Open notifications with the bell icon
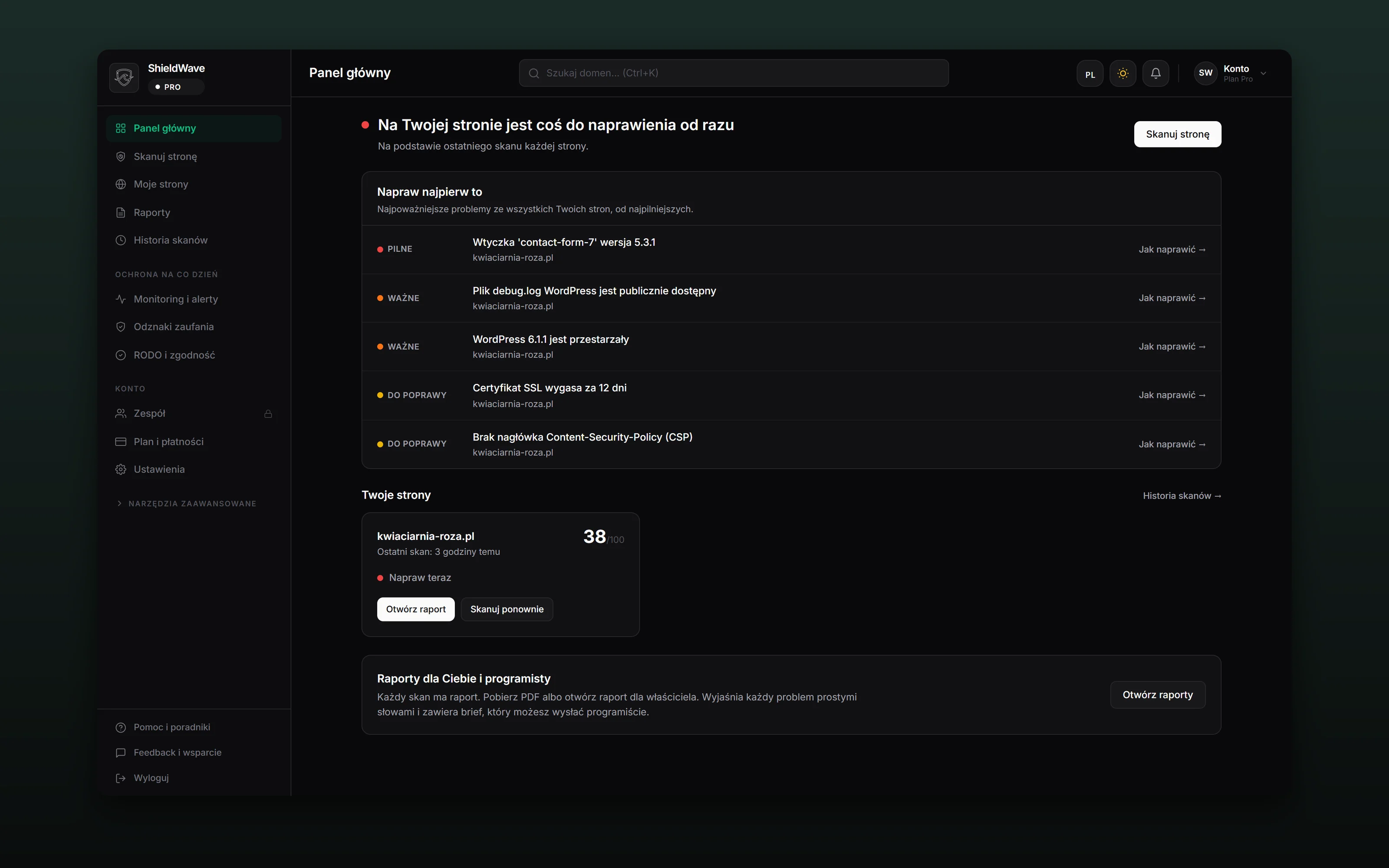Viewport: 1389px width, 868px height. 1155,73
